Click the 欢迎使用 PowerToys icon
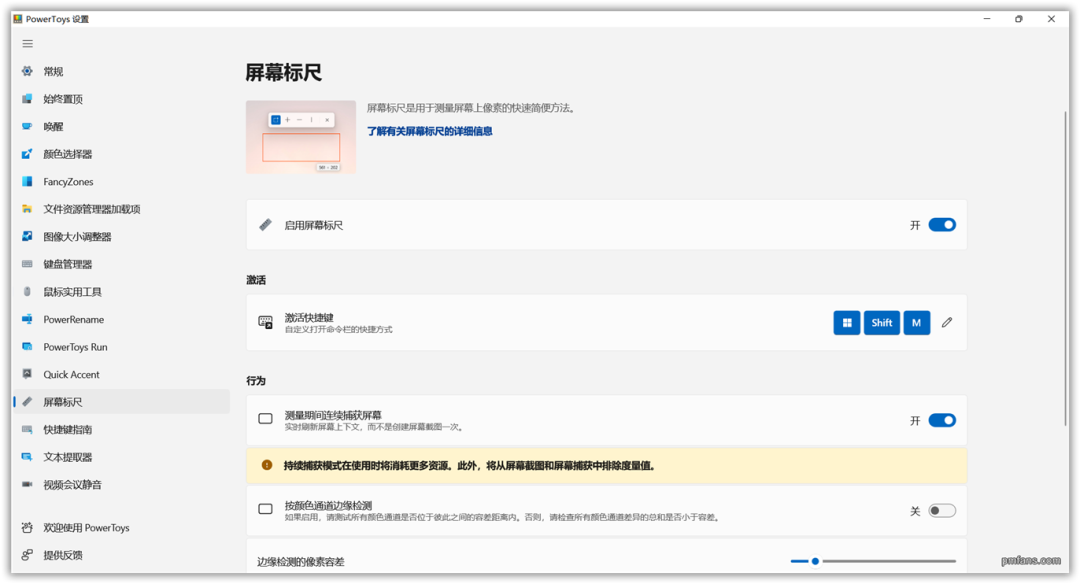The image size is (1080, 584). [x=27, y=528]
